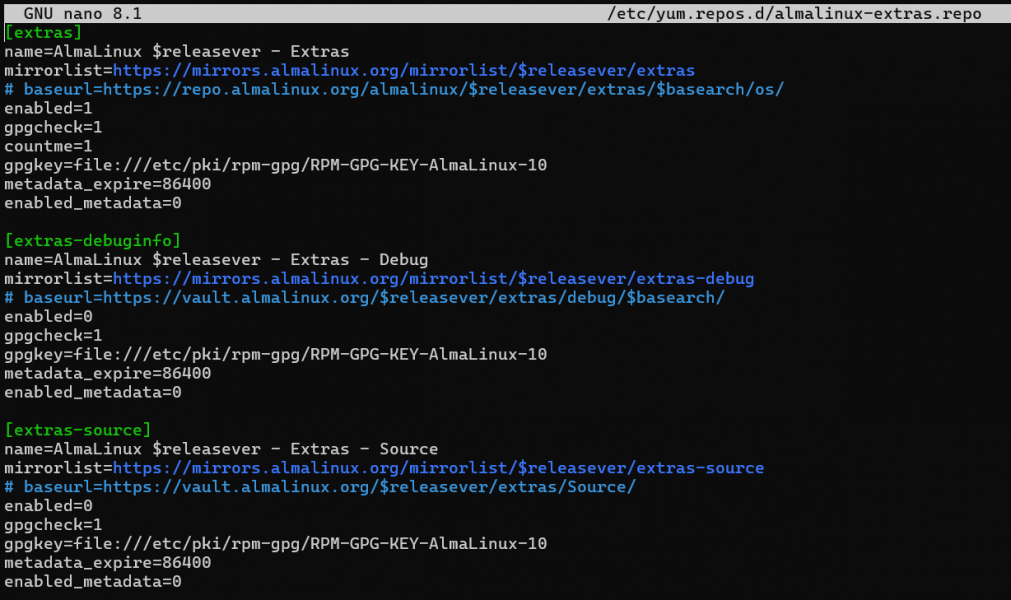Image resolution: width=1011 pixels, height=600 pixels.
Task: Click metadata_expire=86400 in the [extras-debuginfo] section
Action: coord(108,374)
